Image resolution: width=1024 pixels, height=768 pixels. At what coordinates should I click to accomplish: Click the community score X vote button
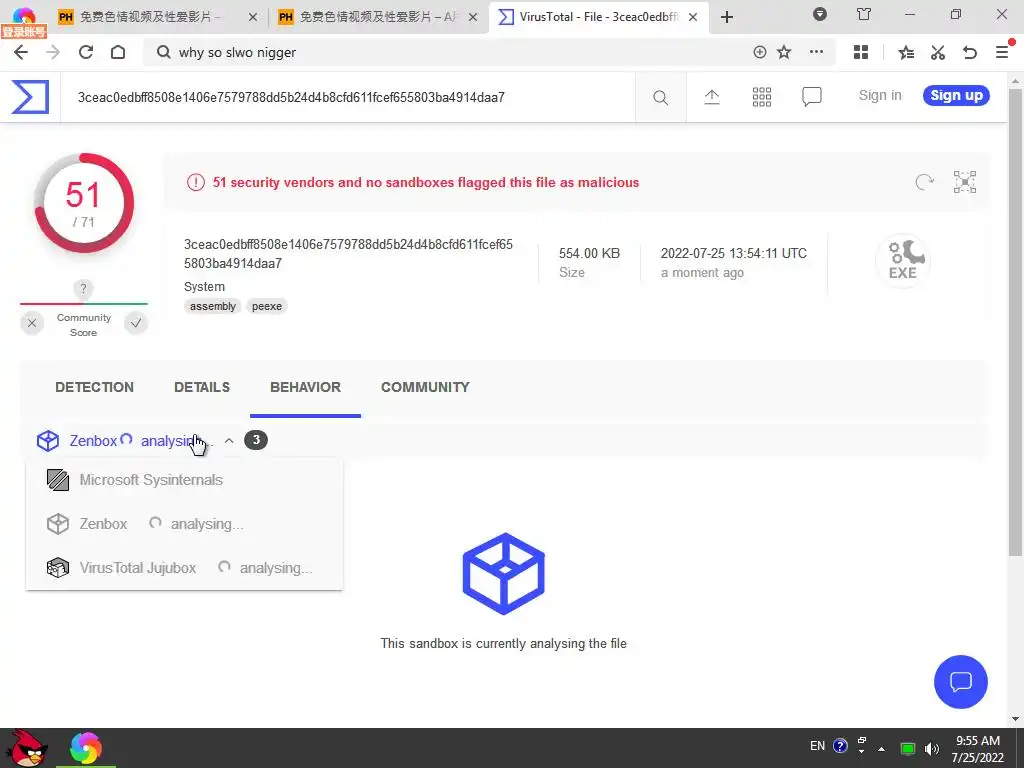(x=32, y=323)
